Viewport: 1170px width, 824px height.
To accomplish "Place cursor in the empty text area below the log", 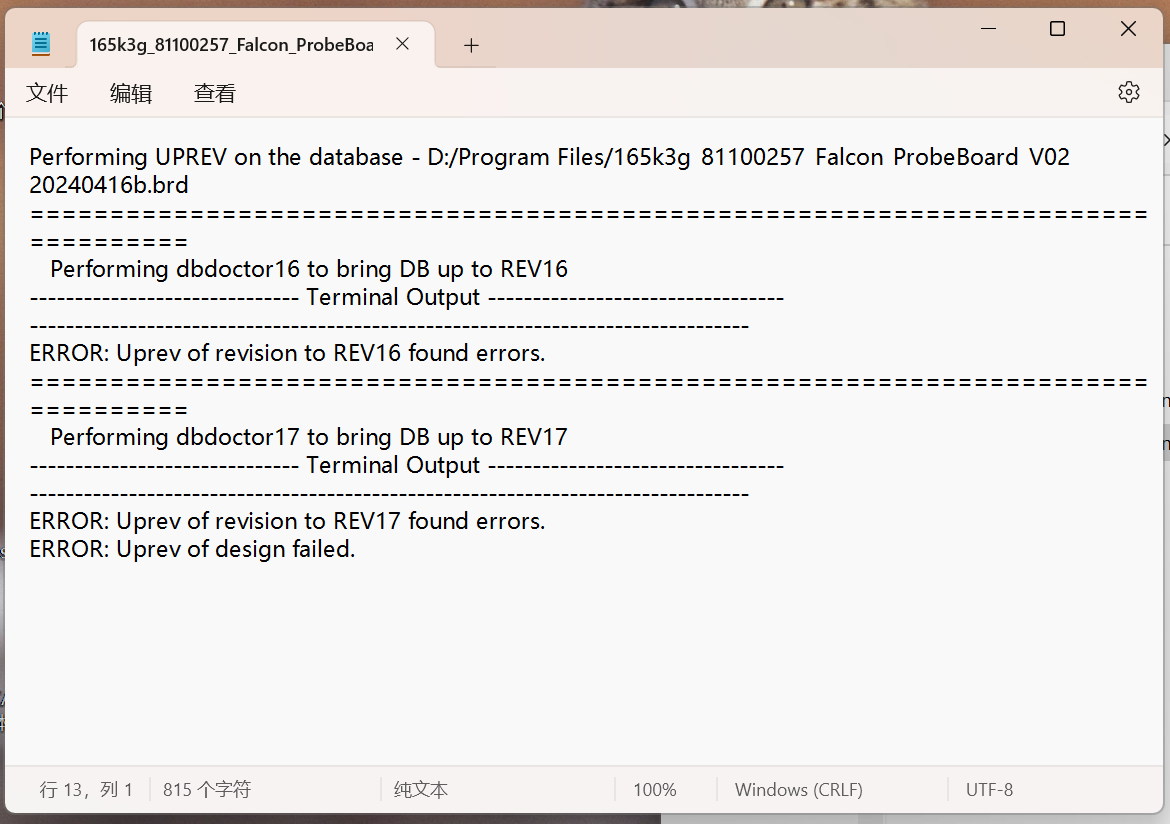I will click(582, 664).
